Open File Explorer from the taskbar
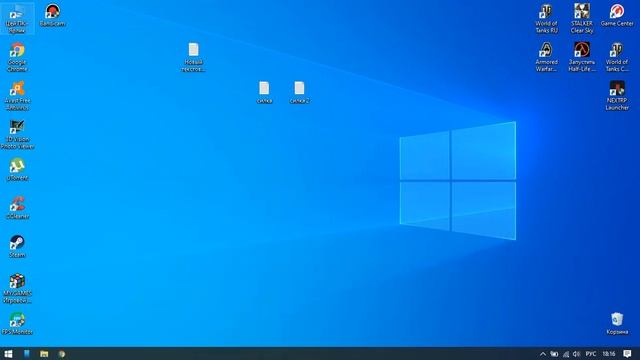Image resolution: width=640 pixels, height=360 pixels. click(x=44, y=353)
